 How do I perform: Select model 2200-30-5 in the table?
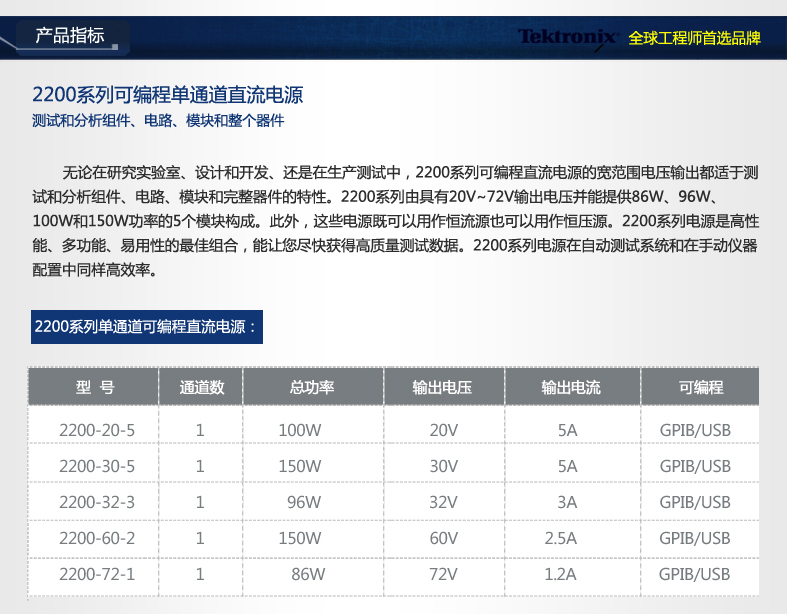click(x=96, y=466)
